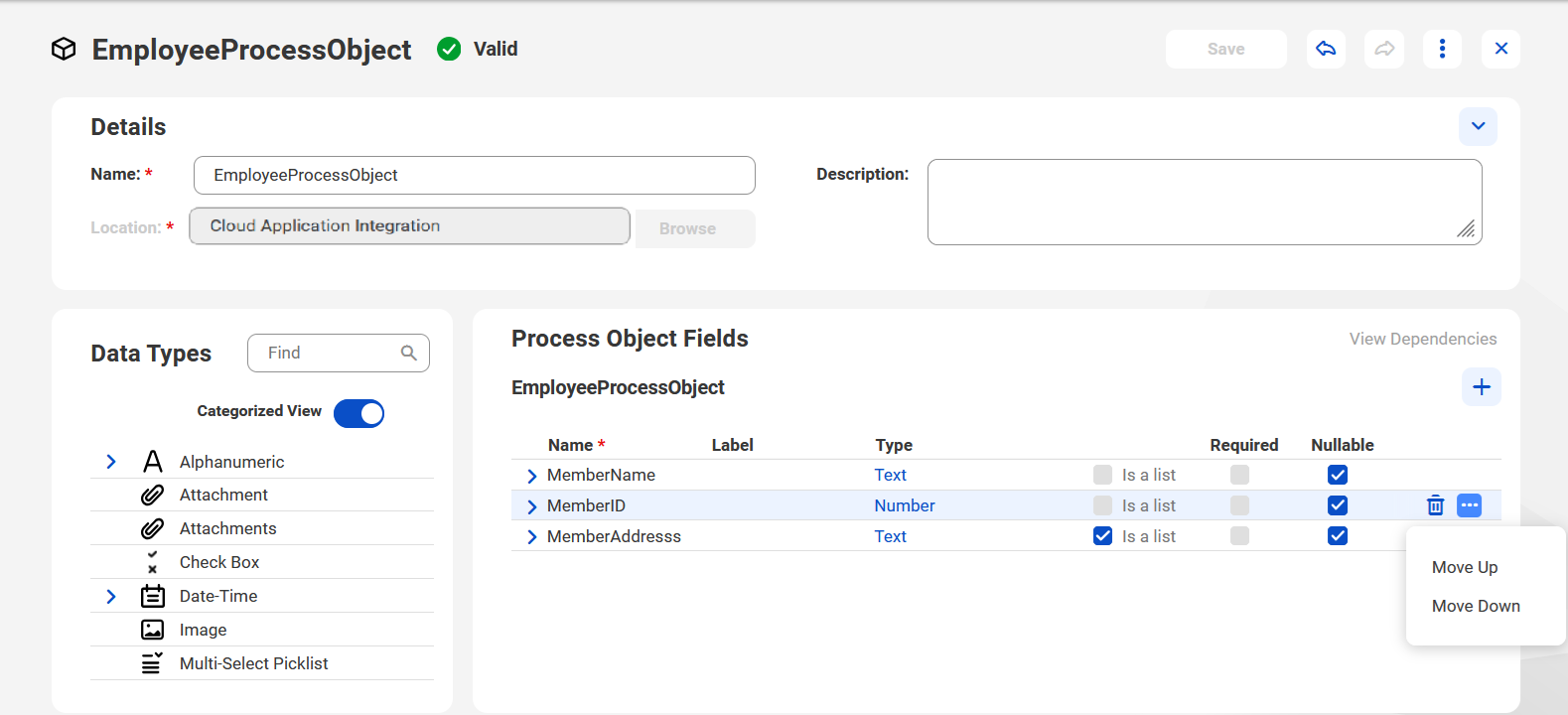1568x715 pixels.
Task: Click the Location field Cloud Application Integration
Action: [x=409, y=225]
